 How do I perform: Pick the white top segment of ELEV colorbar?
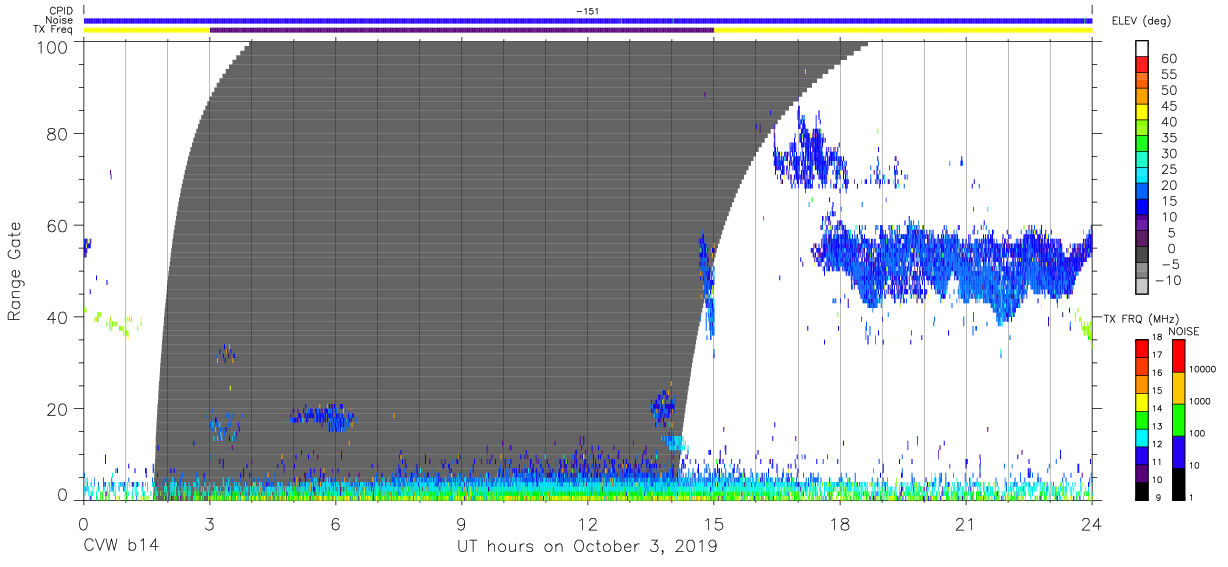coord(1144,49)
